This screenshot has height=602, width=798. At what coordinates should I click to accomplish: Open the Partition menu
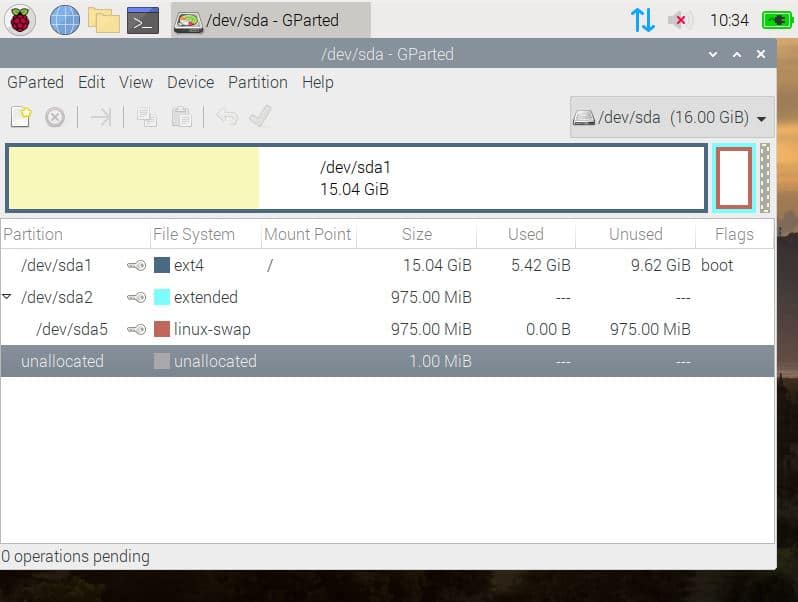(x=258, y=82)
